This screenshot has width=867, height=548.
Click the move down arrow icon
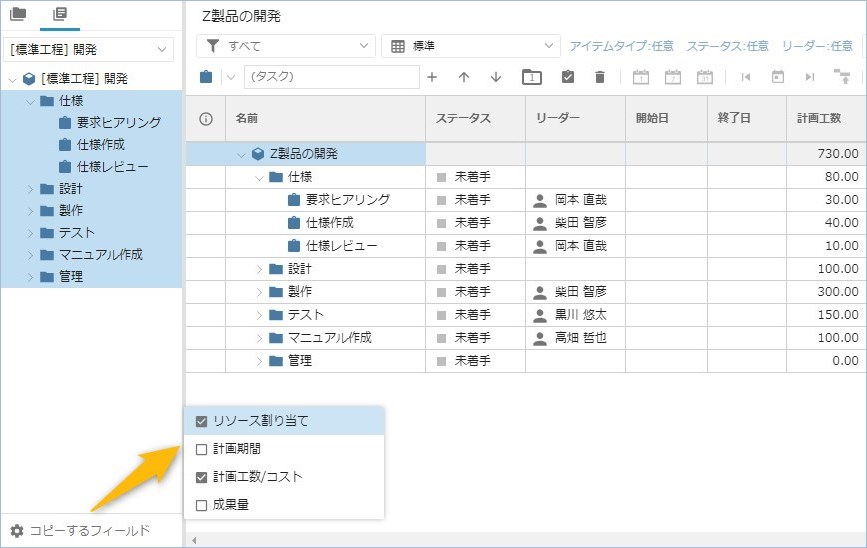496,77
